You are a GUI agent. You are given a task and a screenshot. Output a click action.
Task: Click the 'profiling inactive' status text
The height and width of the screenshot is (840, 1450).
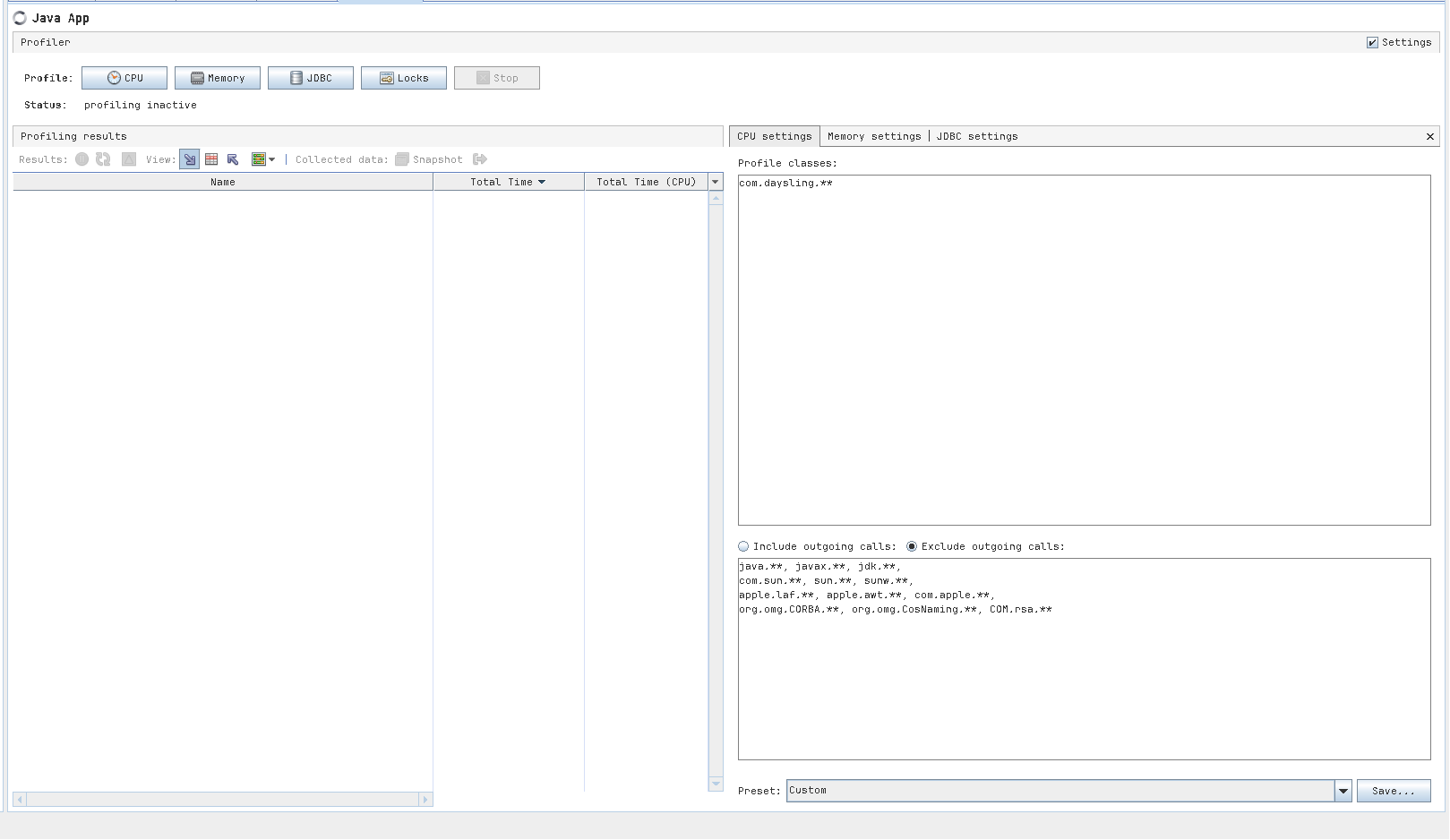[141, 105]
